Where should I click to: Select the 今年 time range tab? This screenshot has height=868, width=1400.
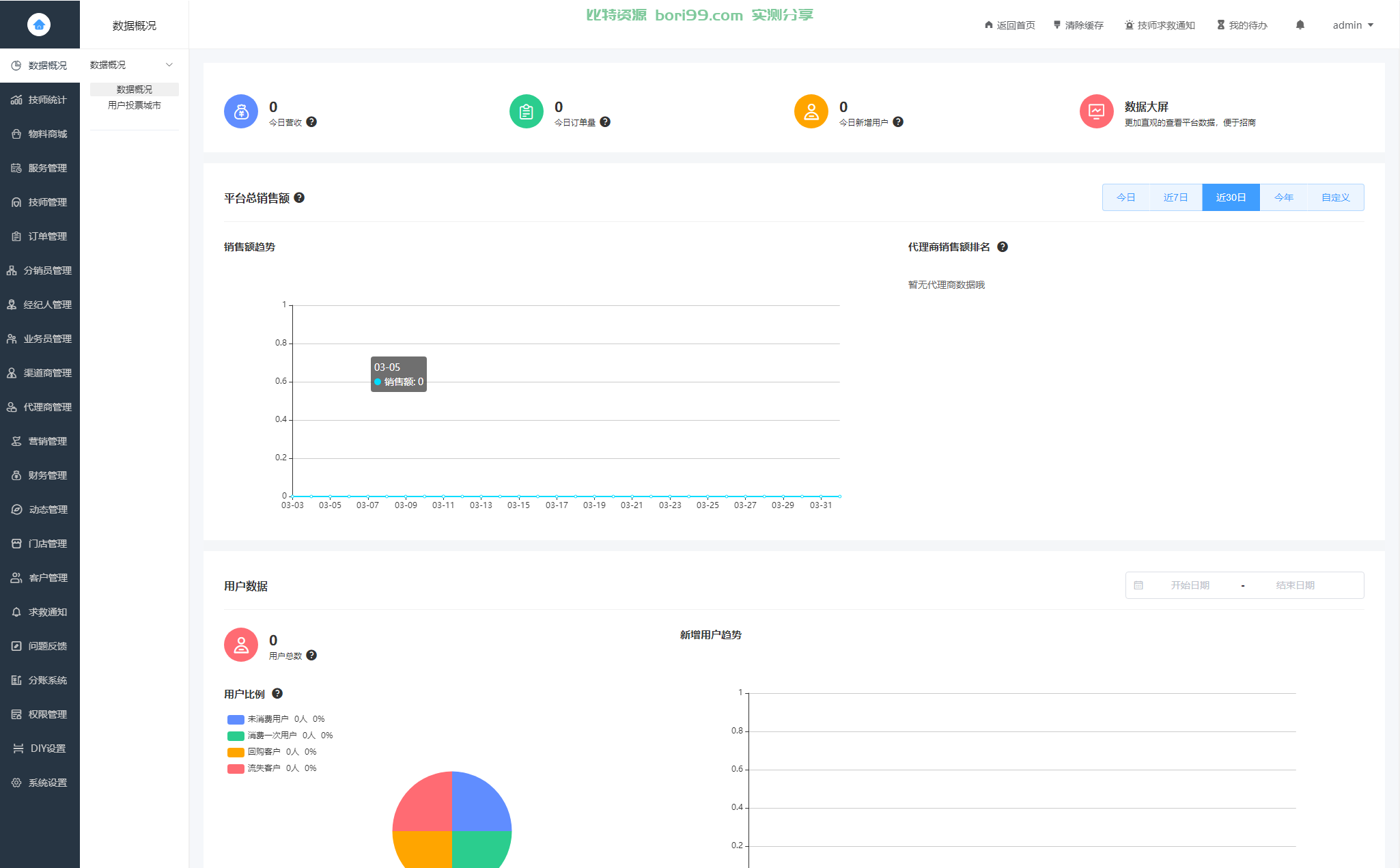click(x=1284, y=197)
